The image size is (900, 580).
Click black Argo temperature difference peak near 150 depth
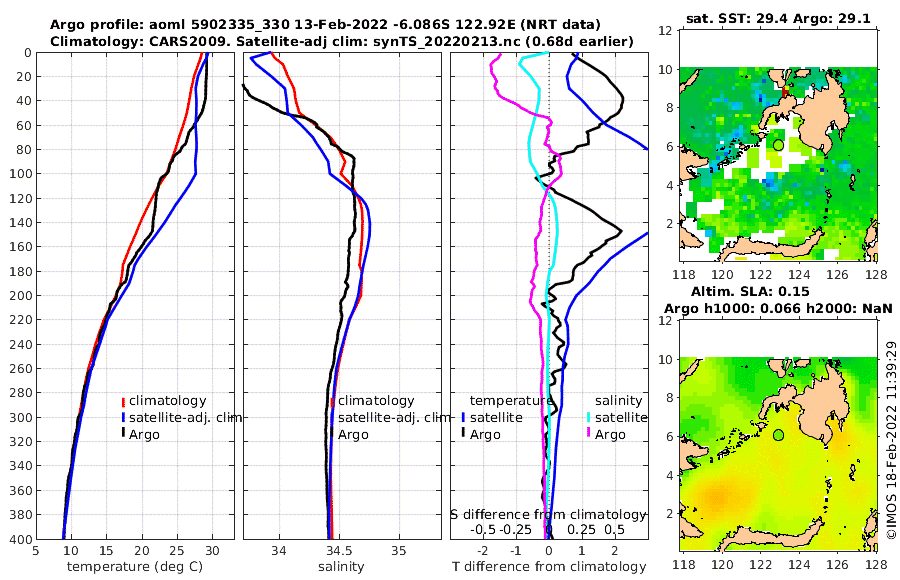point(620,231)
